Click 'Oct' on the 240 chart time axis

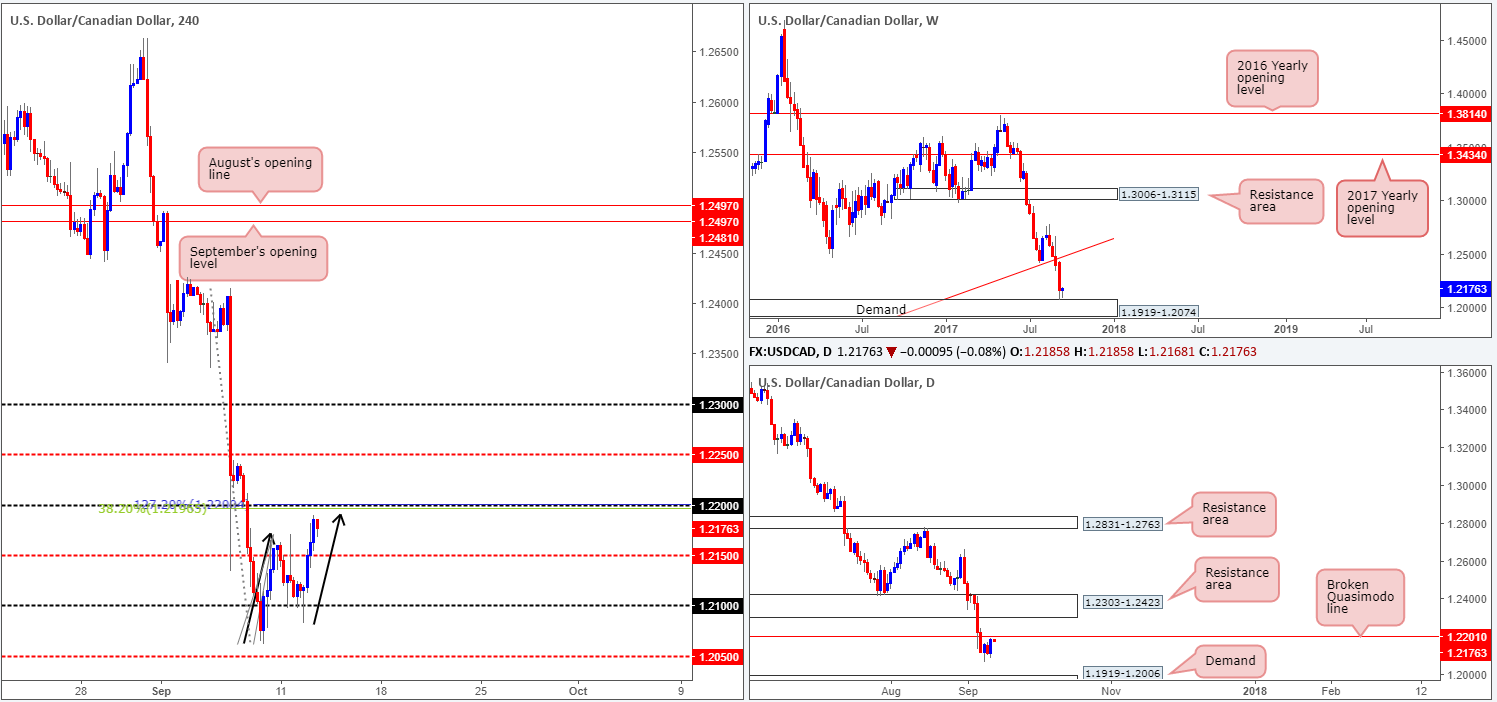[577, 691]
